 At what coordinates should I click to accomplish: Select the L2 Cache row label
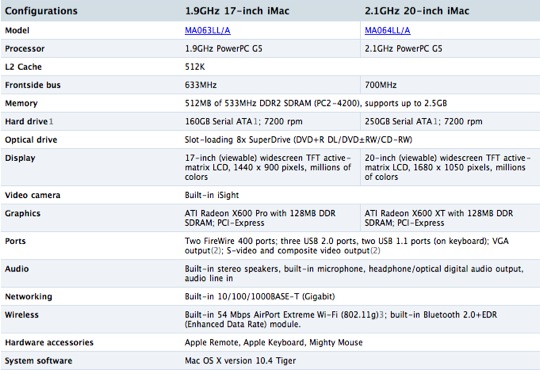click(23, 67)
